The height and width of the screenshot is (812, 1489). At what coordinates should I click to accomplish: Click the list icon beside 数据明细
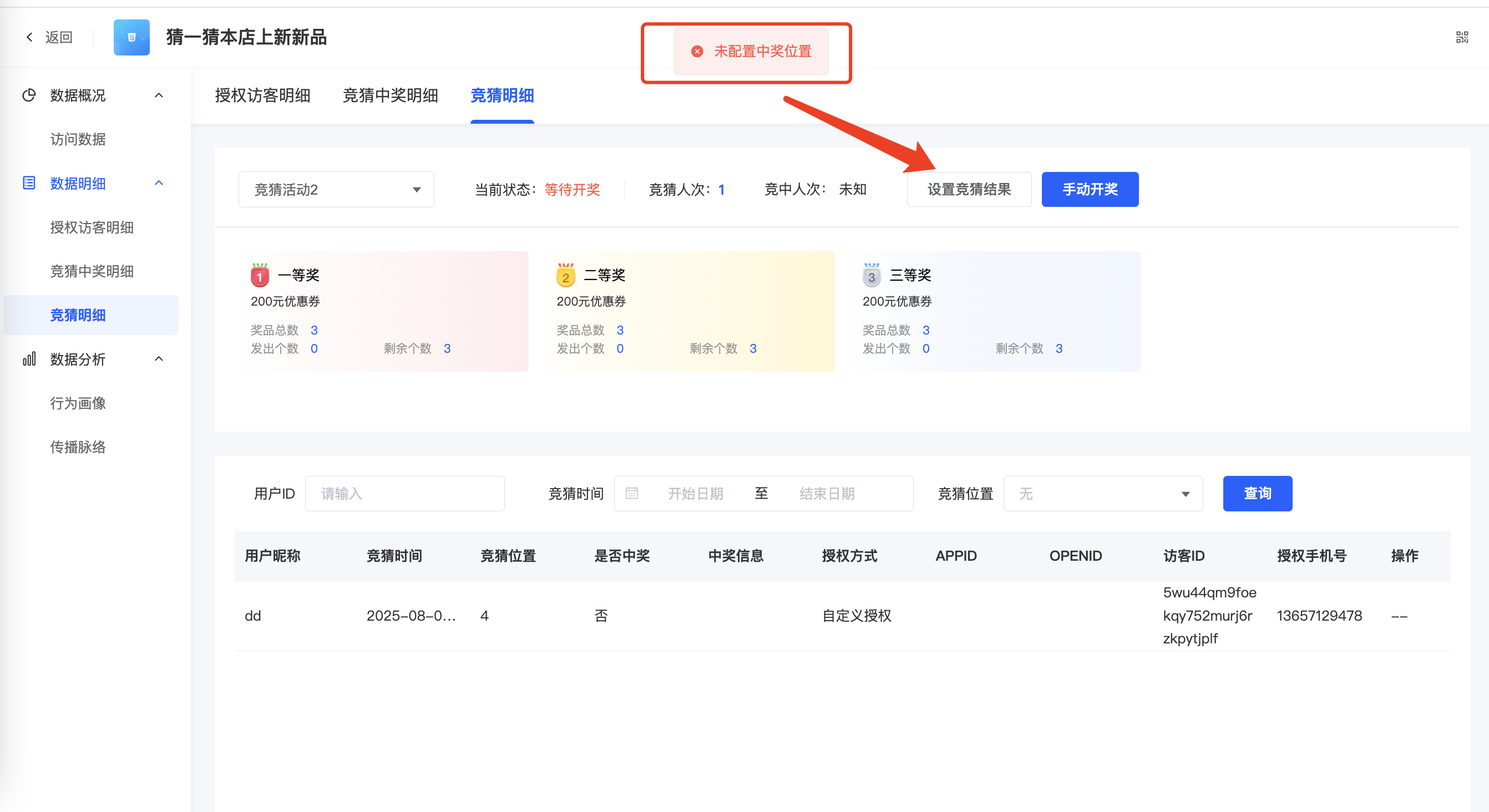[29, 183]
